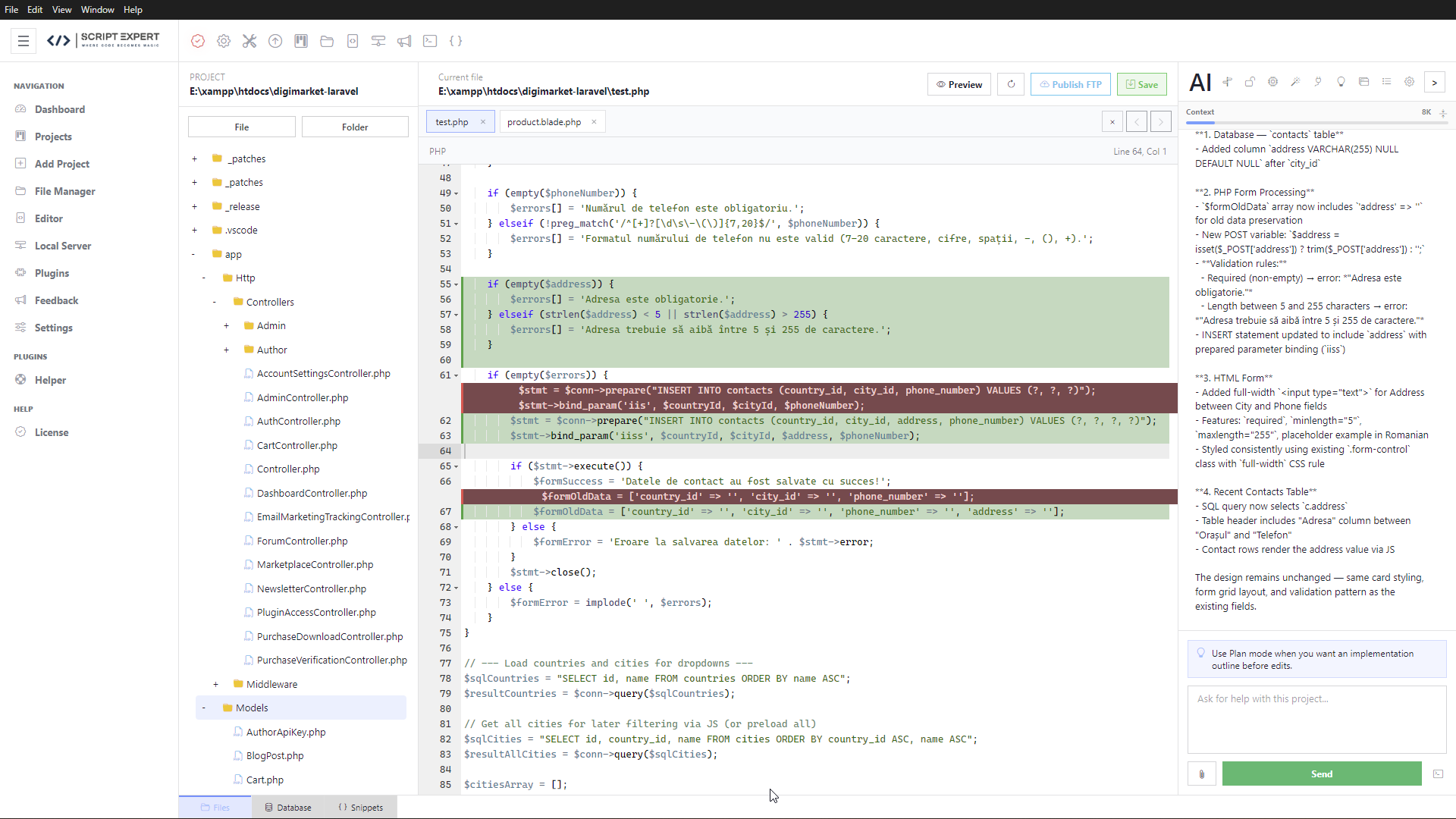Expand the first _patches folder

(x=194, y=158)
